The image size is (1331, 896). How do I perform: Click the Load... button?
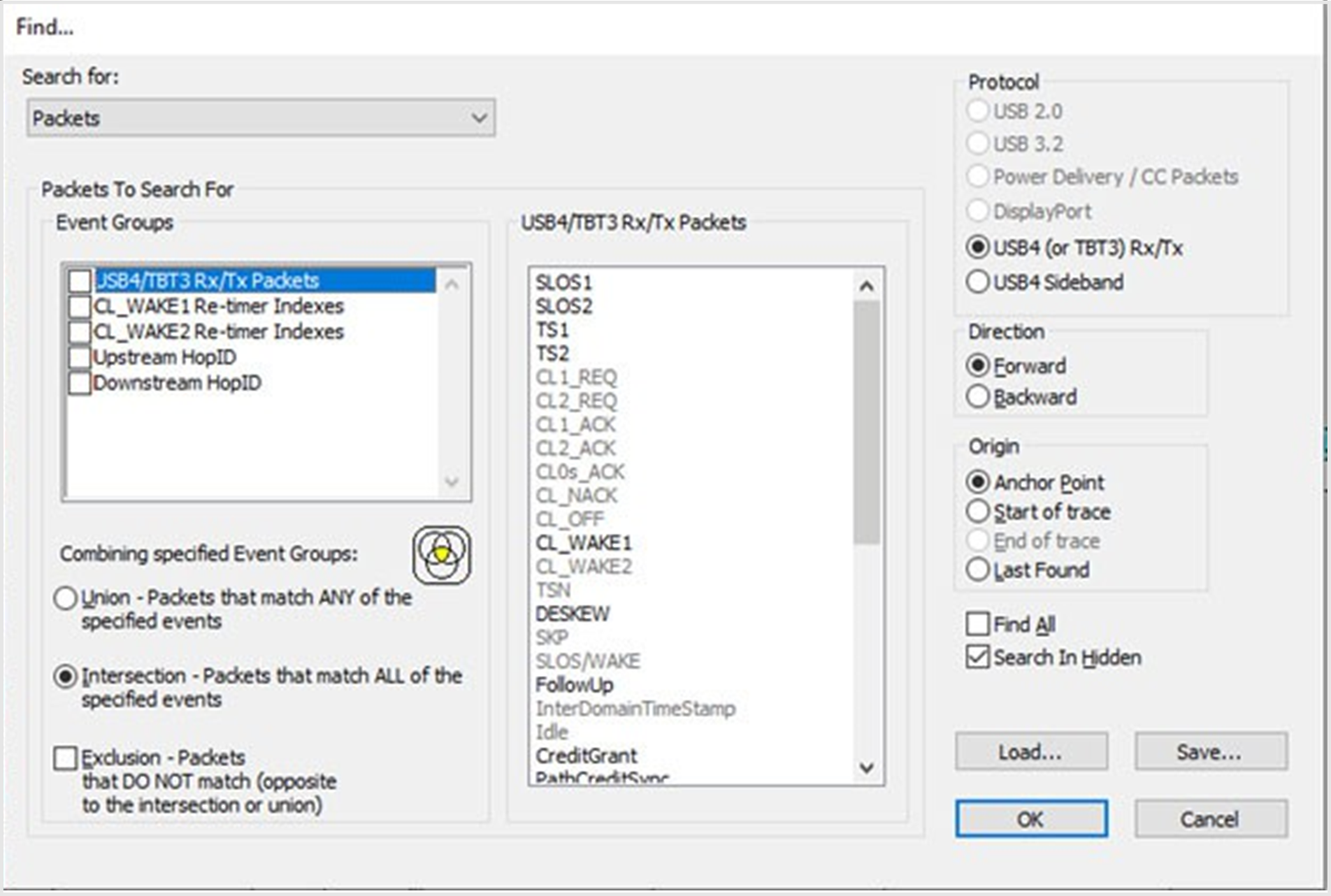[x=1031, y=752]
